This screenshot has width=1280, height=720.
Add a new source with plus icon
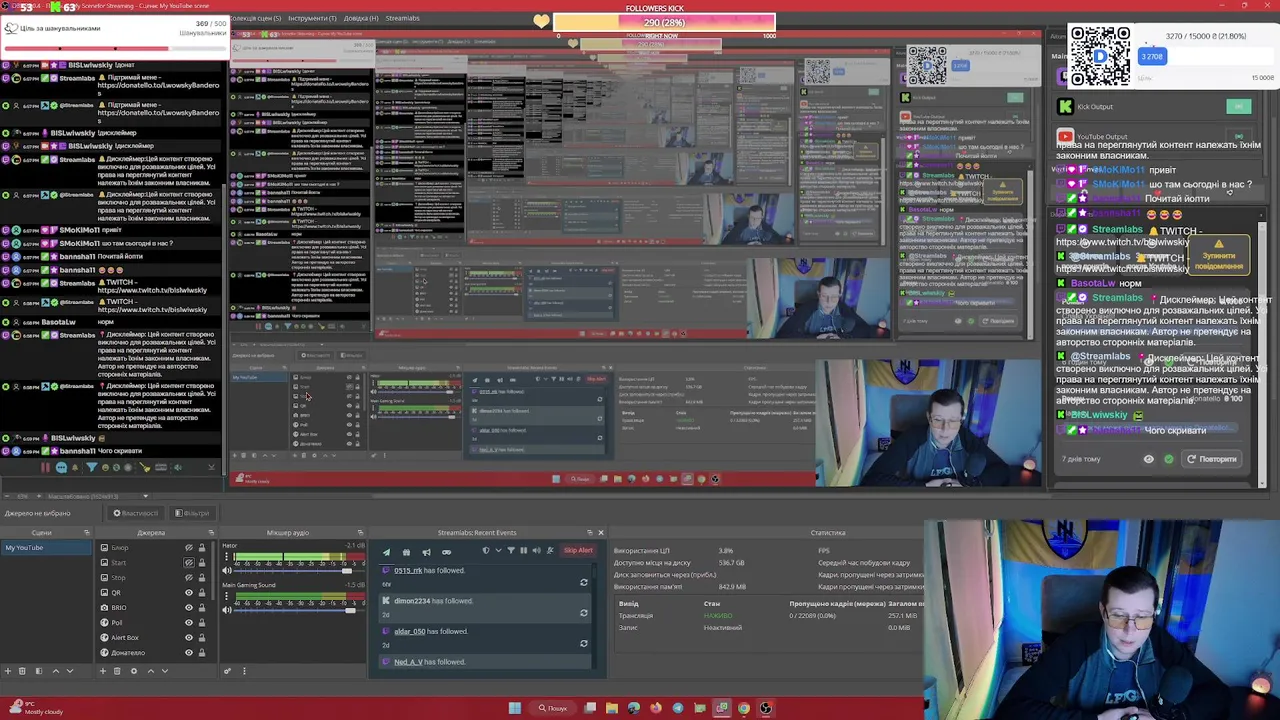pyautogui.click(x=103, y=671)
